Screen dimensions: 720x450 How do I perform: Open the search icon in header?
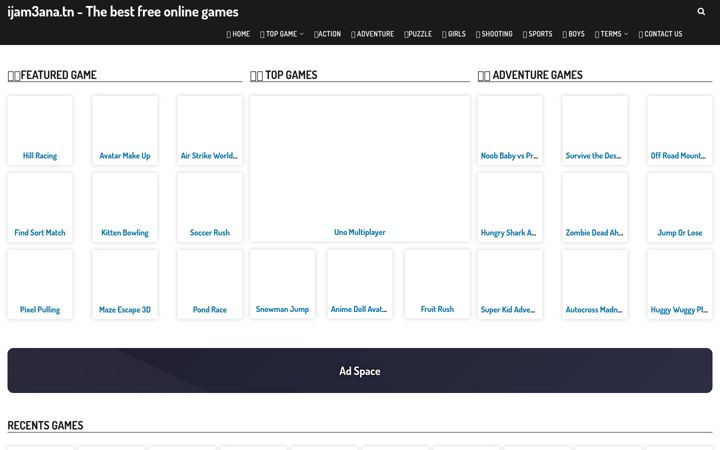tap(701, 11)
